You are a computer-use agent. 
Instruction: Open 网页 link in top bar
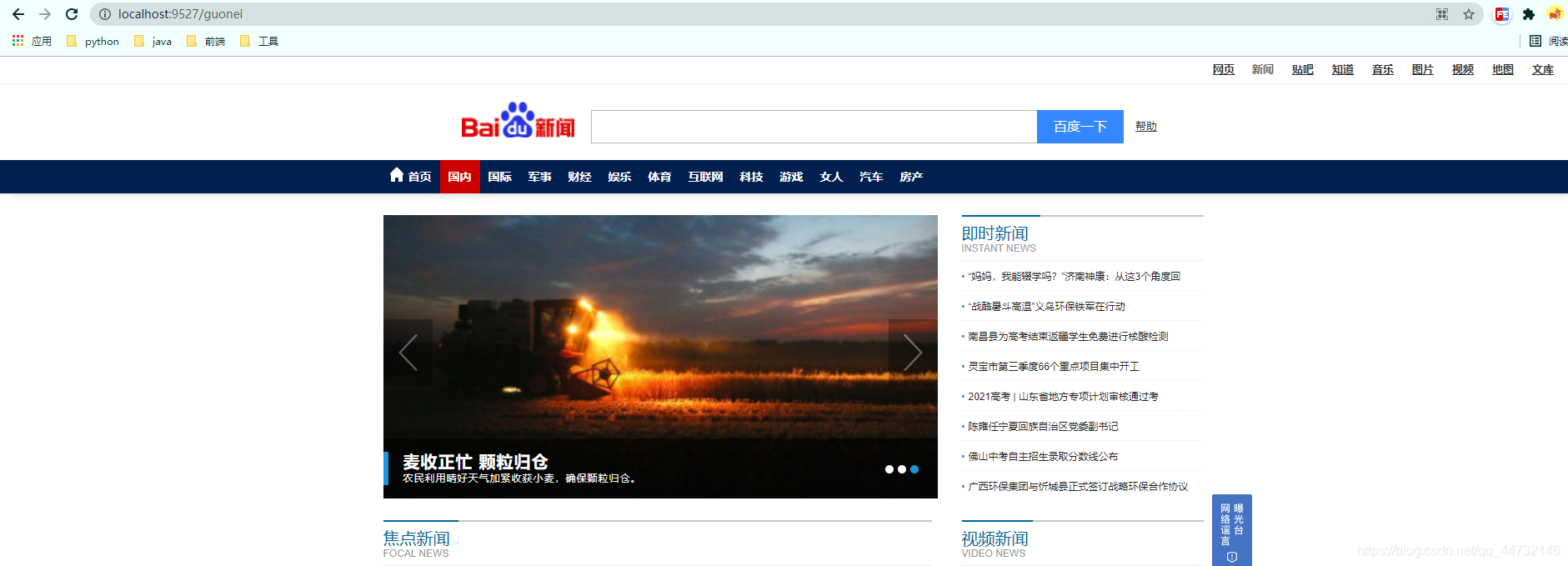point(1224,69)
